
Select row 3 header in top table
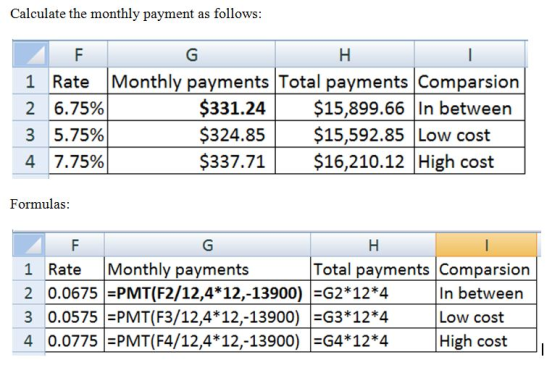tap(30, 135)
